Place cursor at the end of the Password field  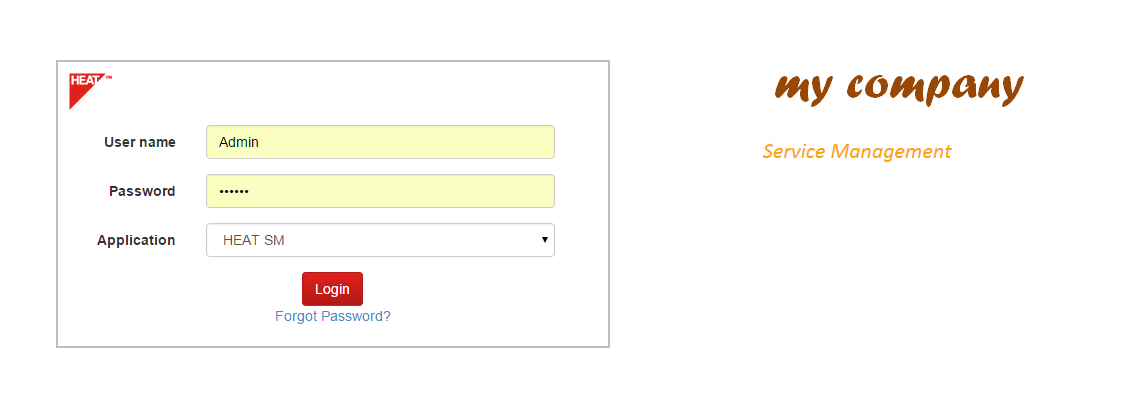(x=540, y=191)
